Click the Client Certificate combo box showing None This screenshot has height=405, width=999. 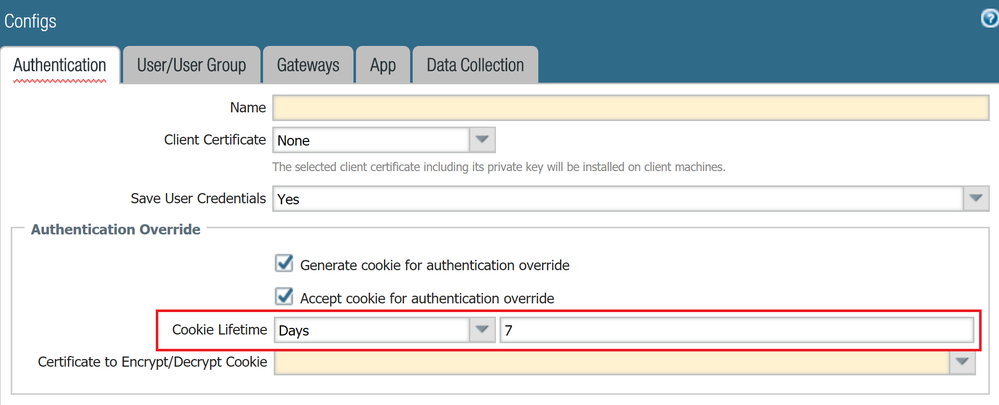[x=371, y=141]
